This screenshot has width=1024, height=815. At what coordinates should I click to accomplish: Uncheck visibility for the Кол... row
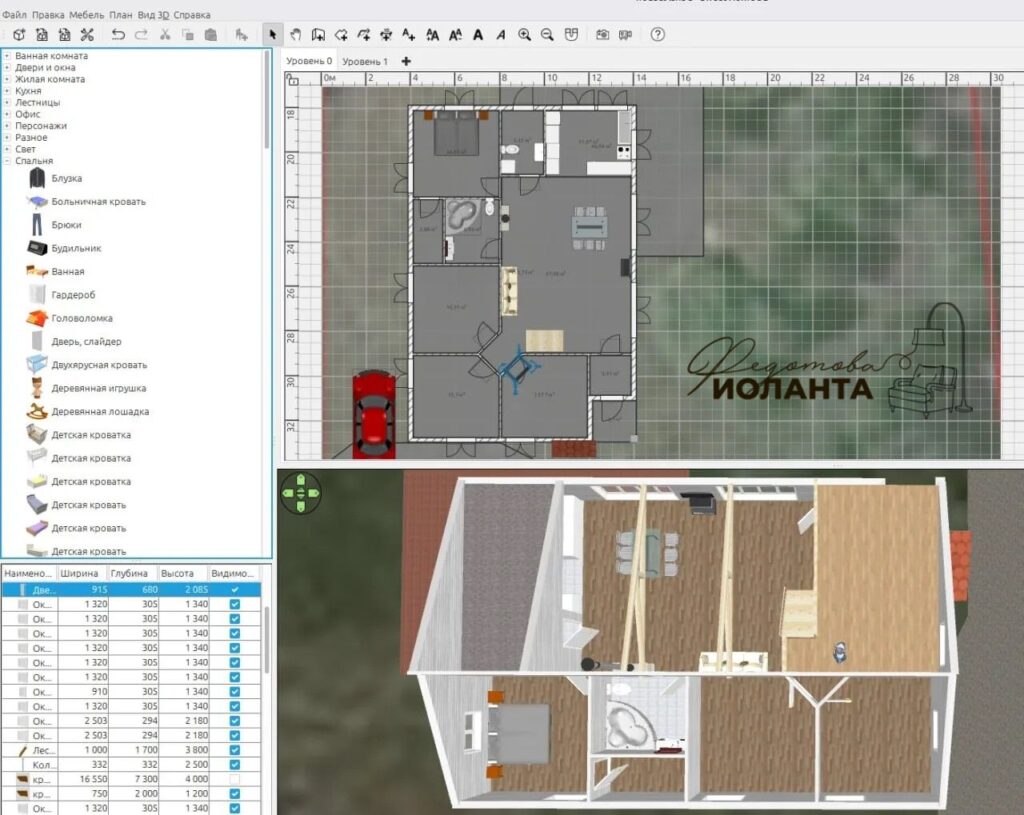click(234, 764)
